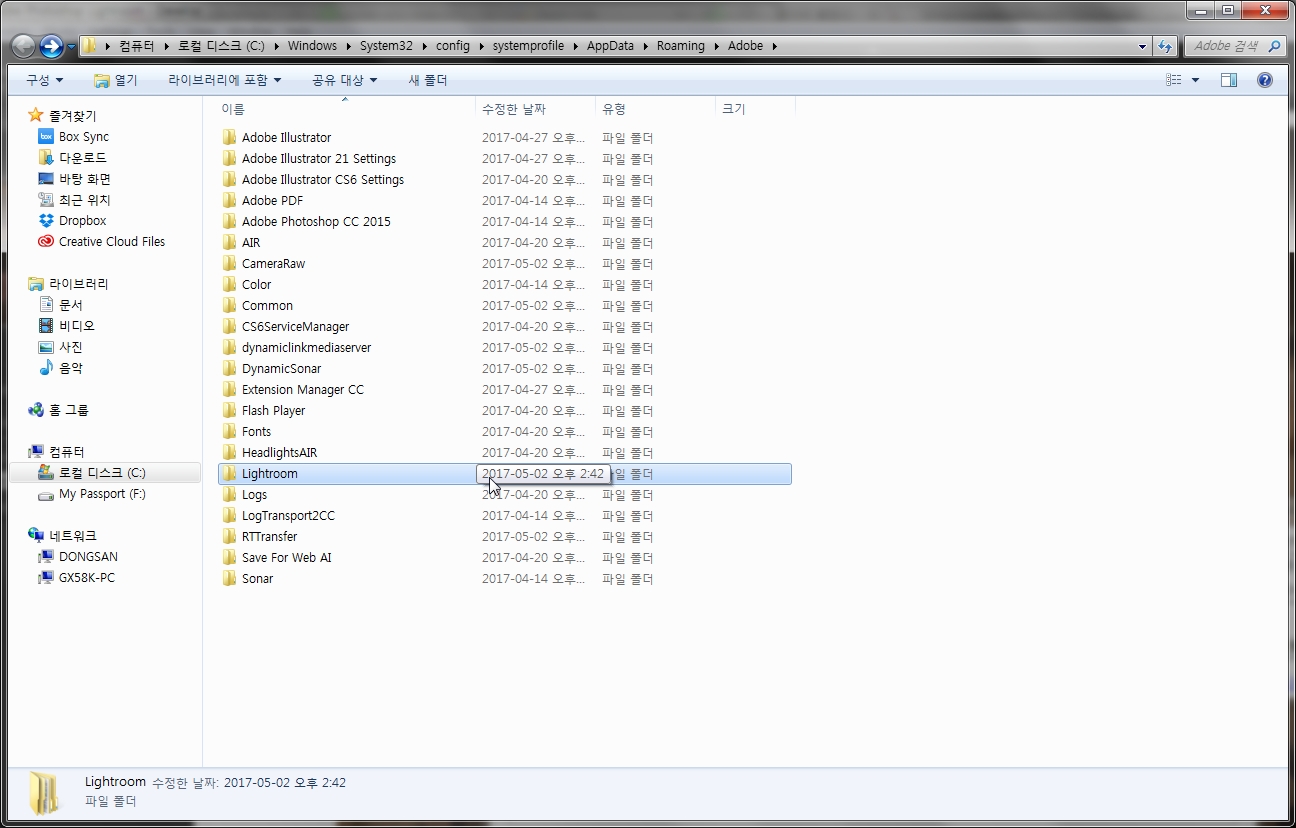This screenshot has width=1296, height=828.
Task: Select DONGSAN network computer
Action: 88,557
